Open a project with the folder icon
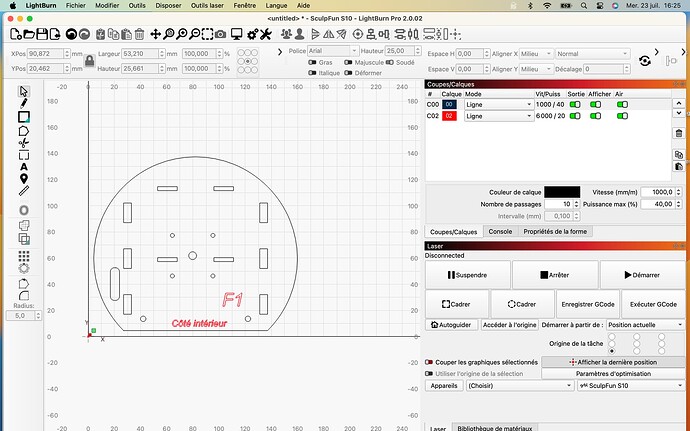This screenshot has height=431, width=690. pos(29,34)
